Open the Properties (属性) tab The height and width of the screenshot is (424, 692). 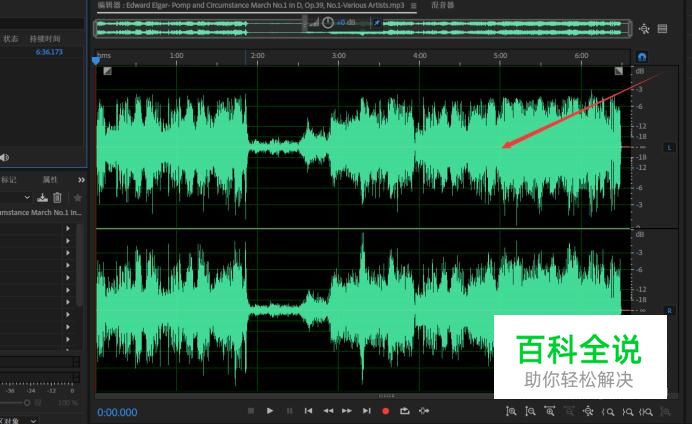point(50,180)
